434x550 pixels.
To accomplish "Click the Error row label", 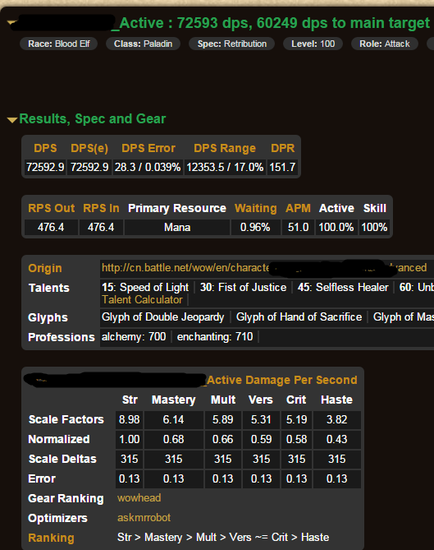I will 42,479.
